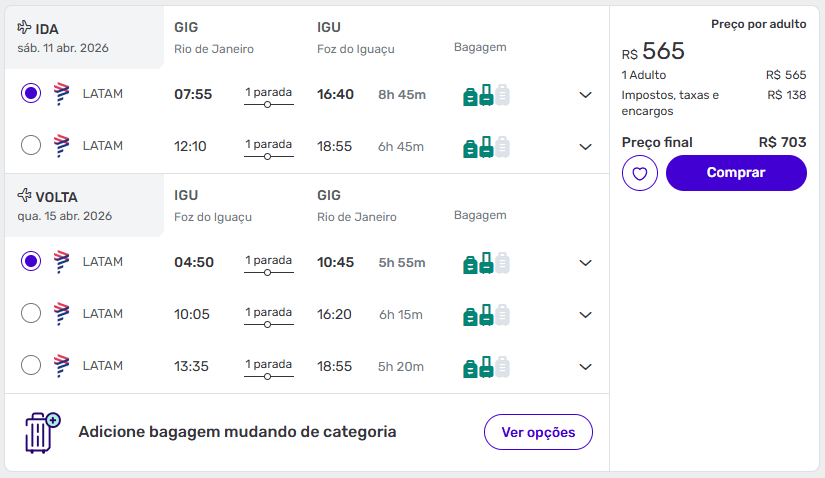The width and height of the screenshot is (825, 478).
Task: Select the 13:35 return flight radio
Action: (x=31, y=366)
